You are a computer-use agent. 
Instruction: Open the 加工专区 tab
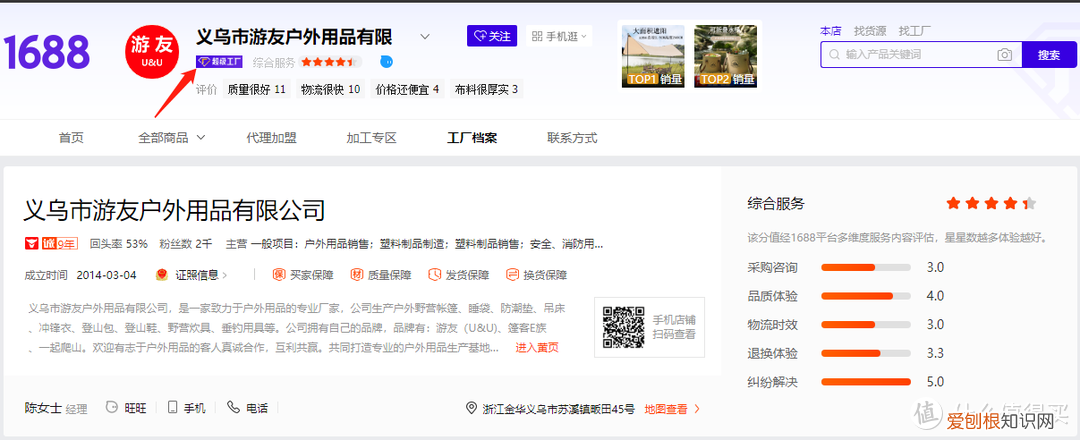pos(372,138)
